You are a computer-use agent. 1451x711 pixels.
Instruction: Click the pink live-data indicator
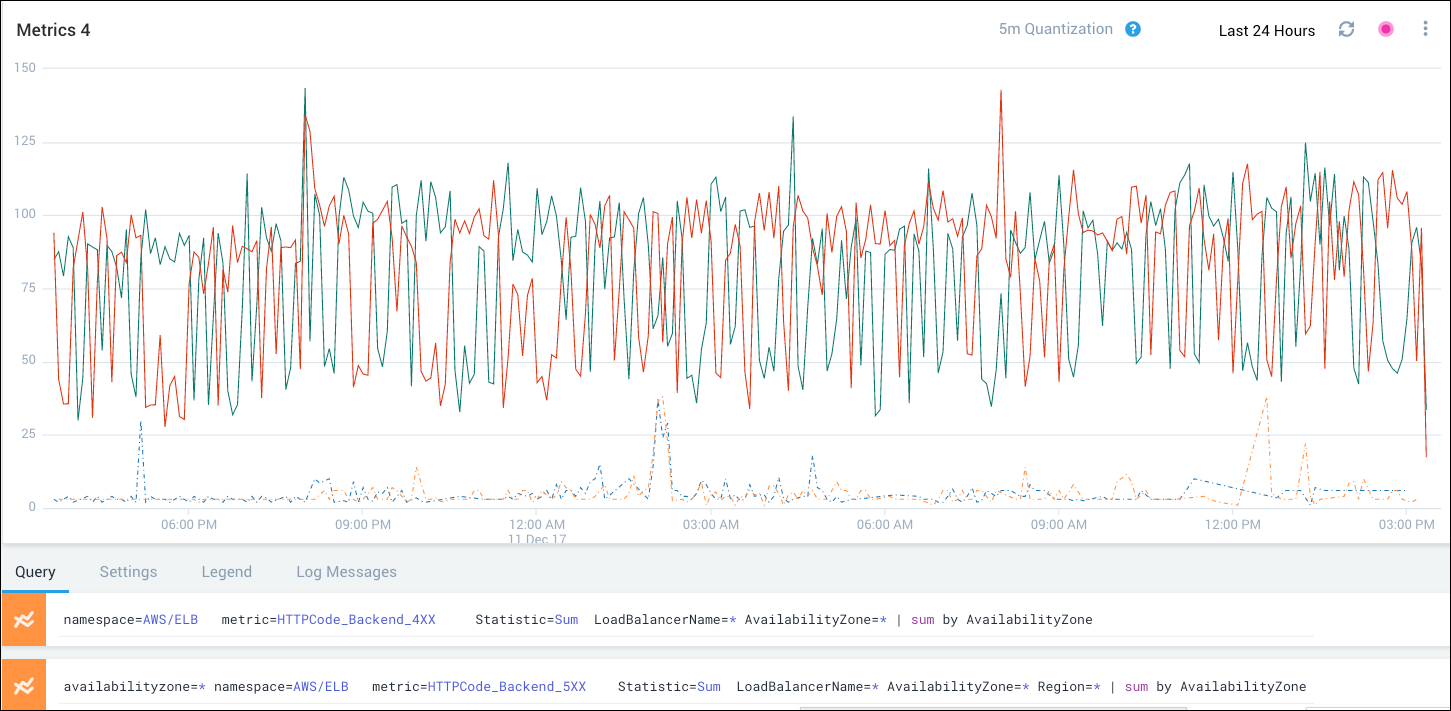click(x=1385, y=29)
